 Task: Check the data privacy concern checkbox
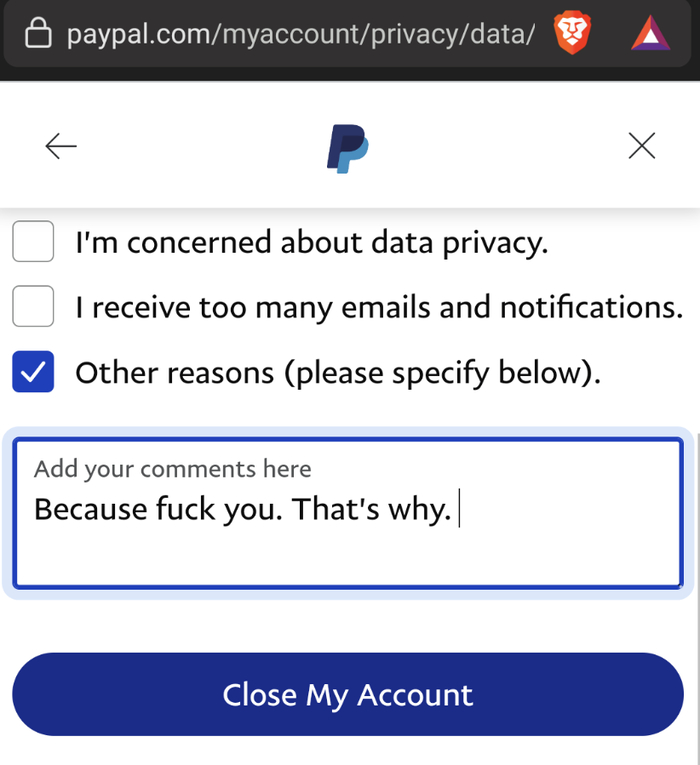(33, 242)
